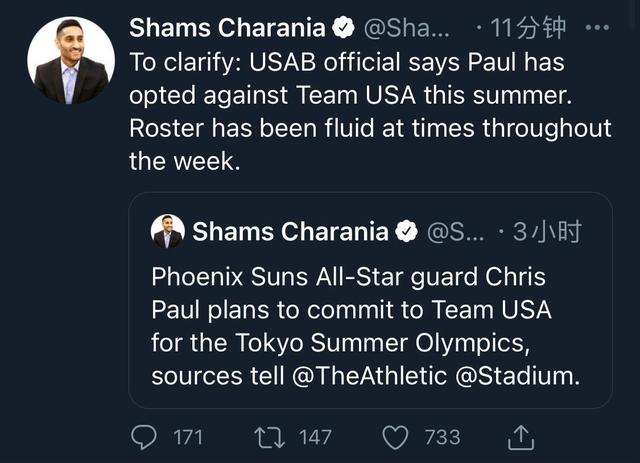Click the Shams Charania name in the quoted tweet
Image resolution: width=640 pixels, height=463 pixels.
click(290, 232)
